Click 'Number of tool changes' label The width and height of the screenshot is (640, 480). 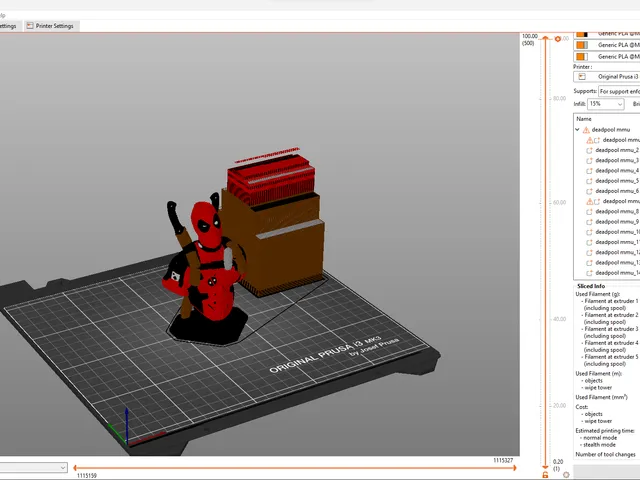coord(605,454)
